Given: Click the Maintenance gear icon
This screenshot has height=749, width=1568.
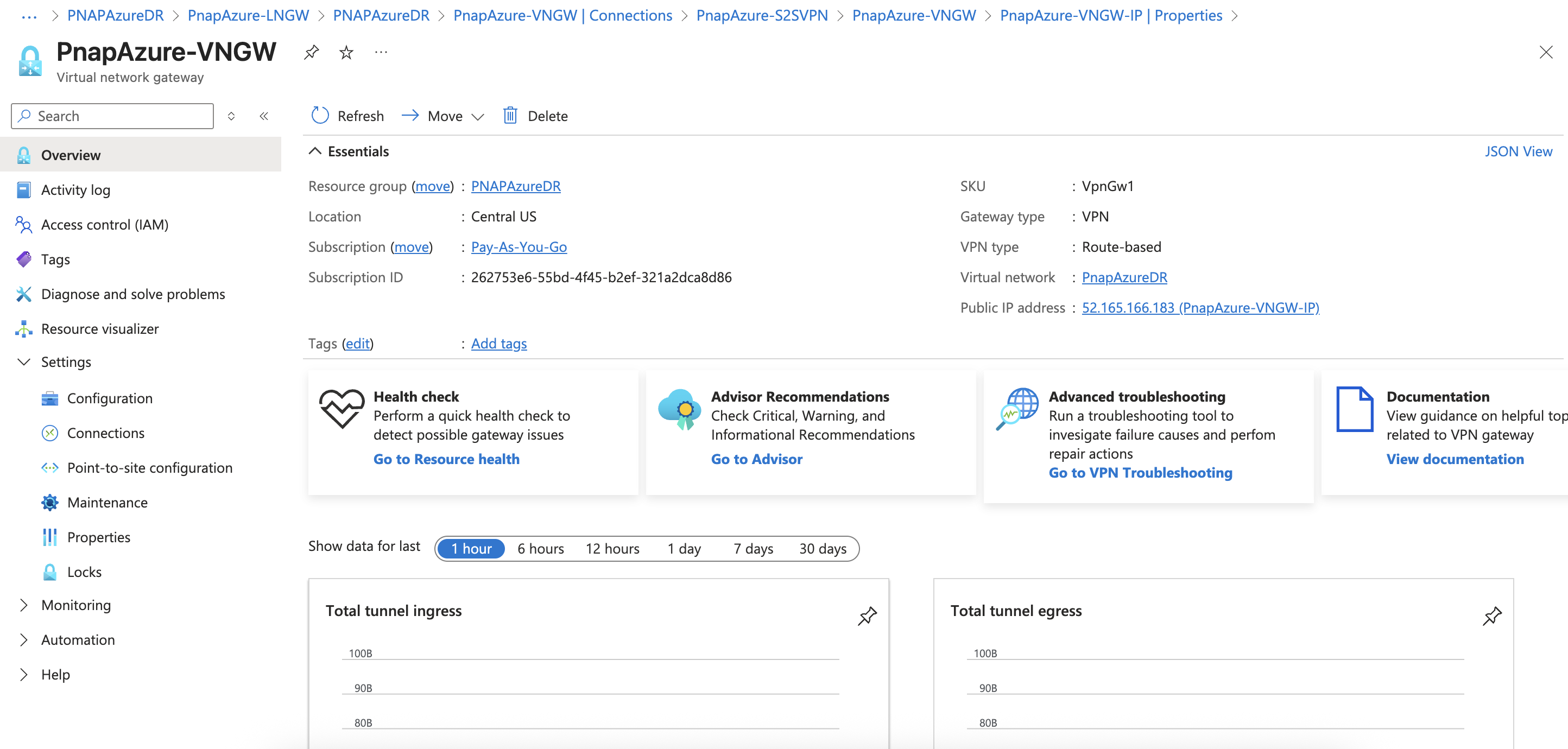Looking at the screenshot, I should click(50, 503).
